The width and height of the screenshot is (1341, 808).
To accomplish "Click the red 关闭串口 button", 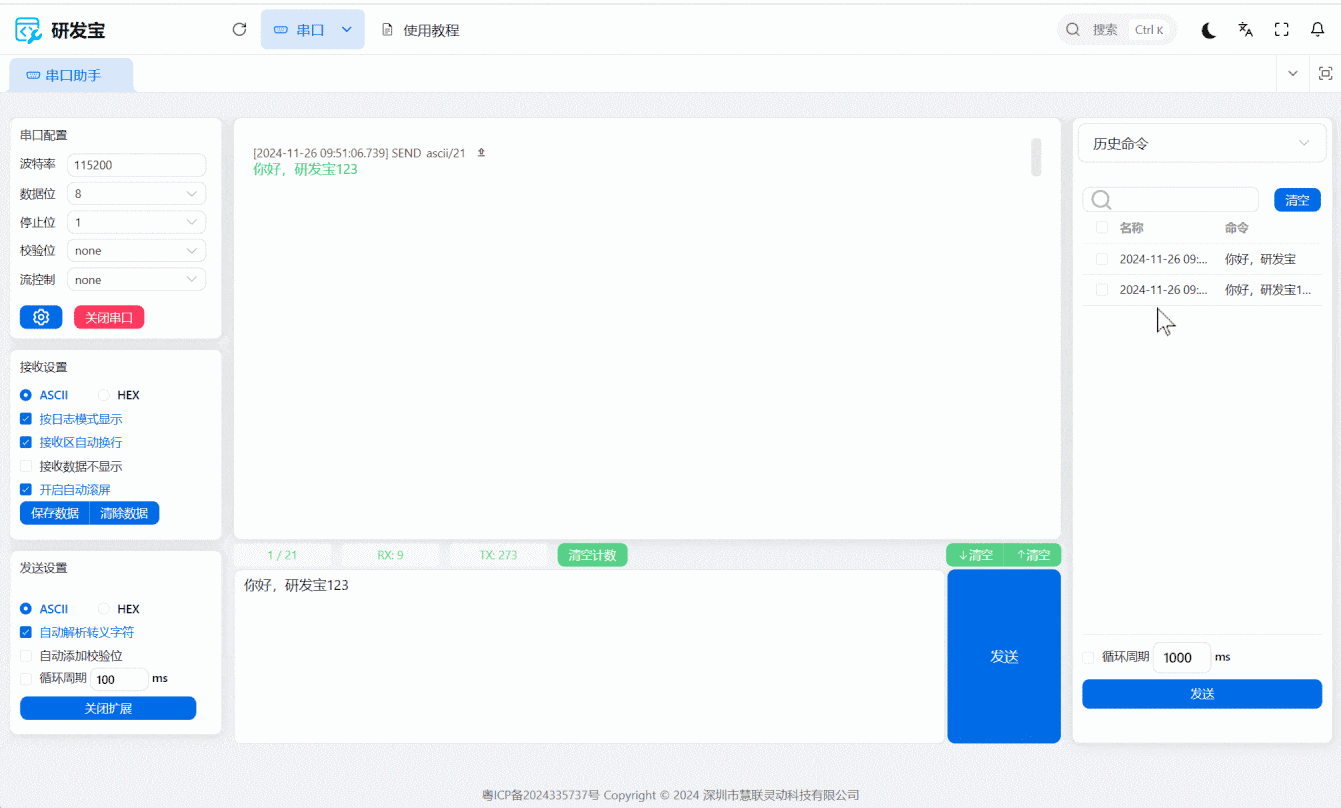I will coord(109,317).
